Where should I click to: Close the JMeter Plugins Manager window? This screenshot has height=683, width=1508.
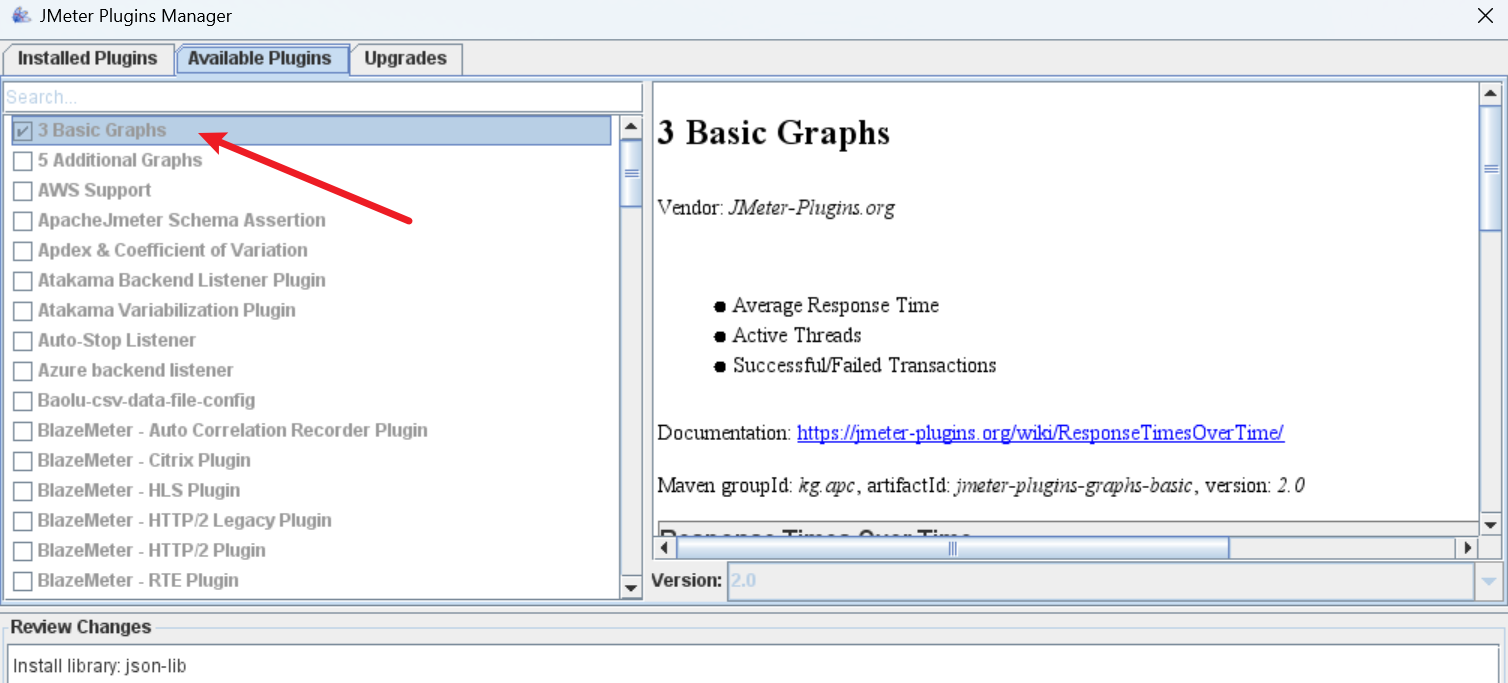point(1485,16)
